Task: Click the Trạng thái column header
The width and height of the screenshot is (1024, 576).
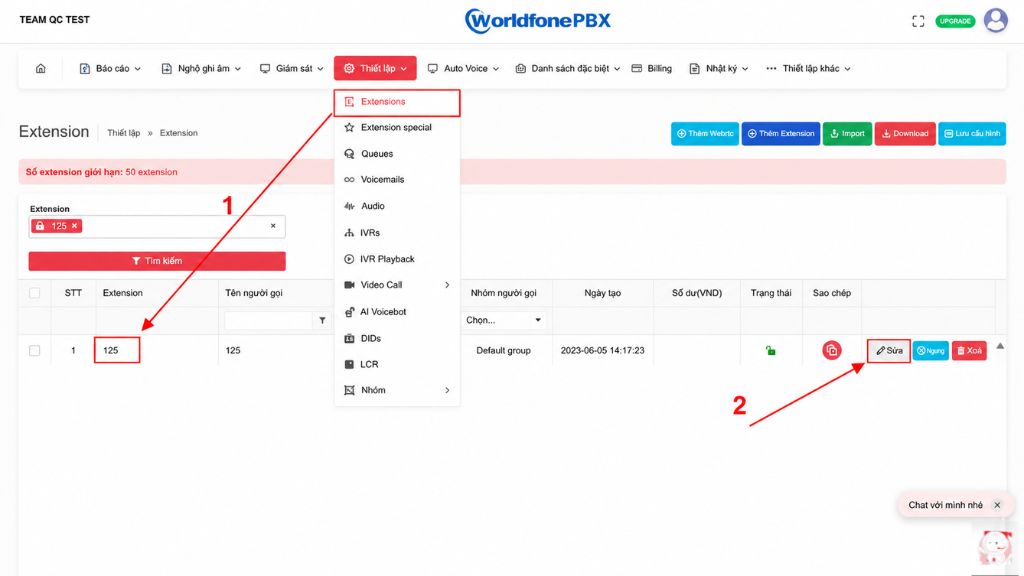Action: [x=771, y=293]
